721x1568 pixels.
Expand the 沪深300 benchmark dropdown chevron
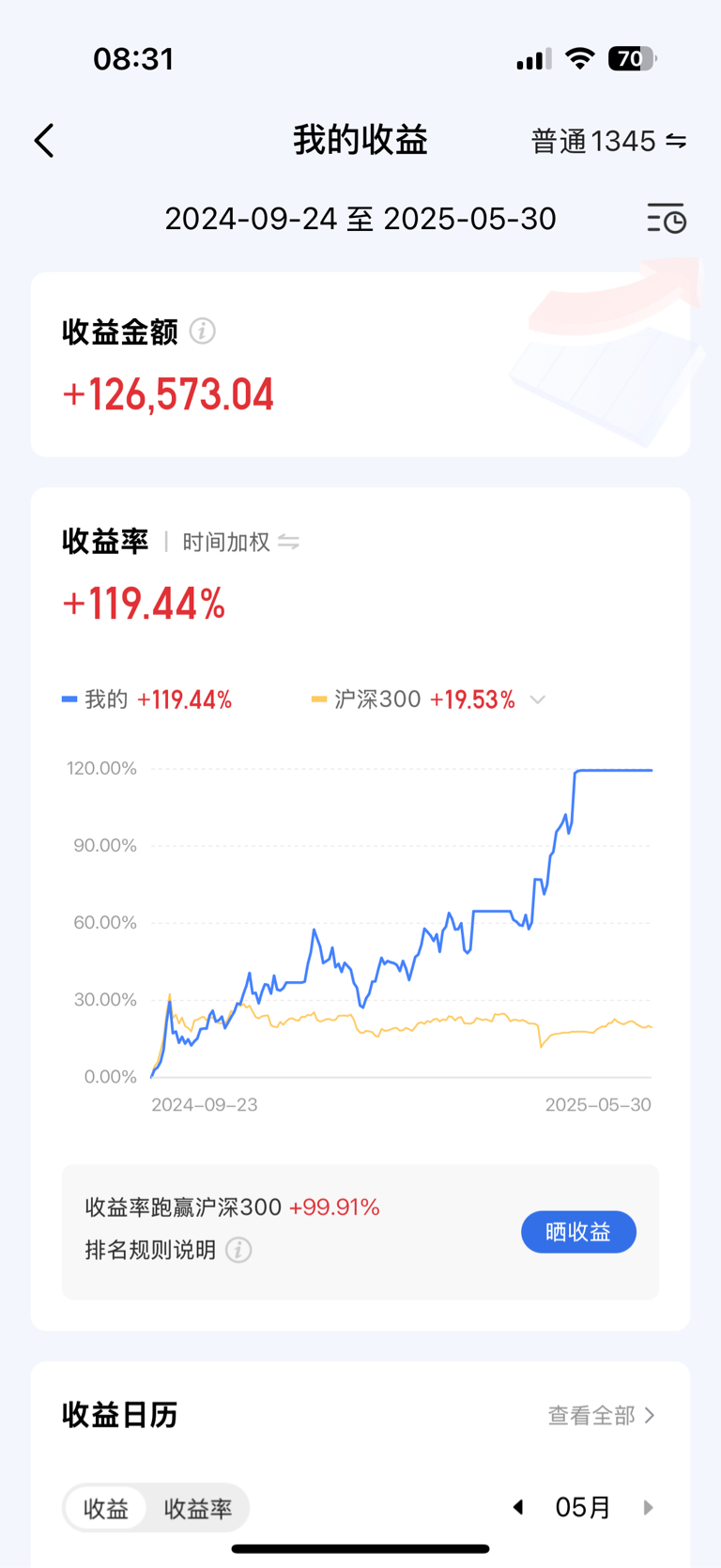(x=538, y=699)
